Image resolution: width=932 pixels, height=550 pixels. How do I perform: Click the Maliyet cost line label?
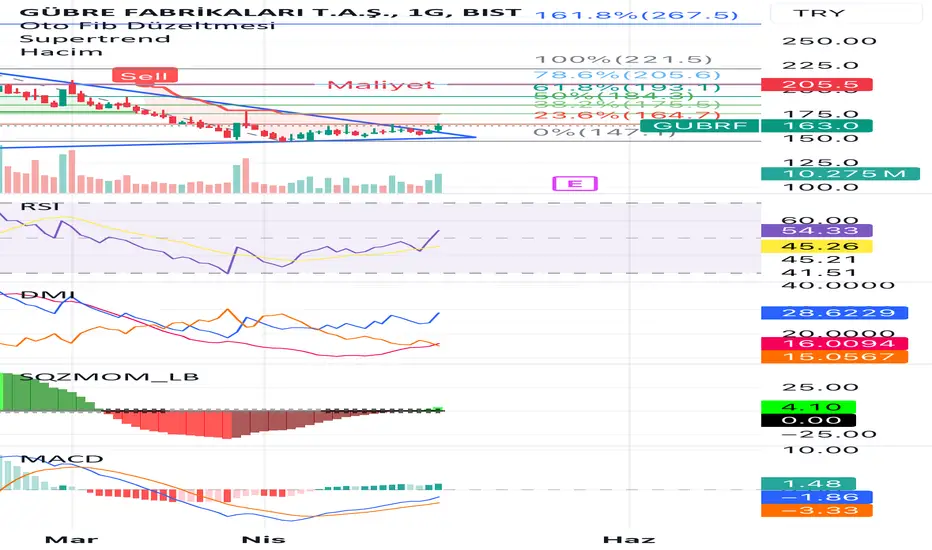point(381,85)
